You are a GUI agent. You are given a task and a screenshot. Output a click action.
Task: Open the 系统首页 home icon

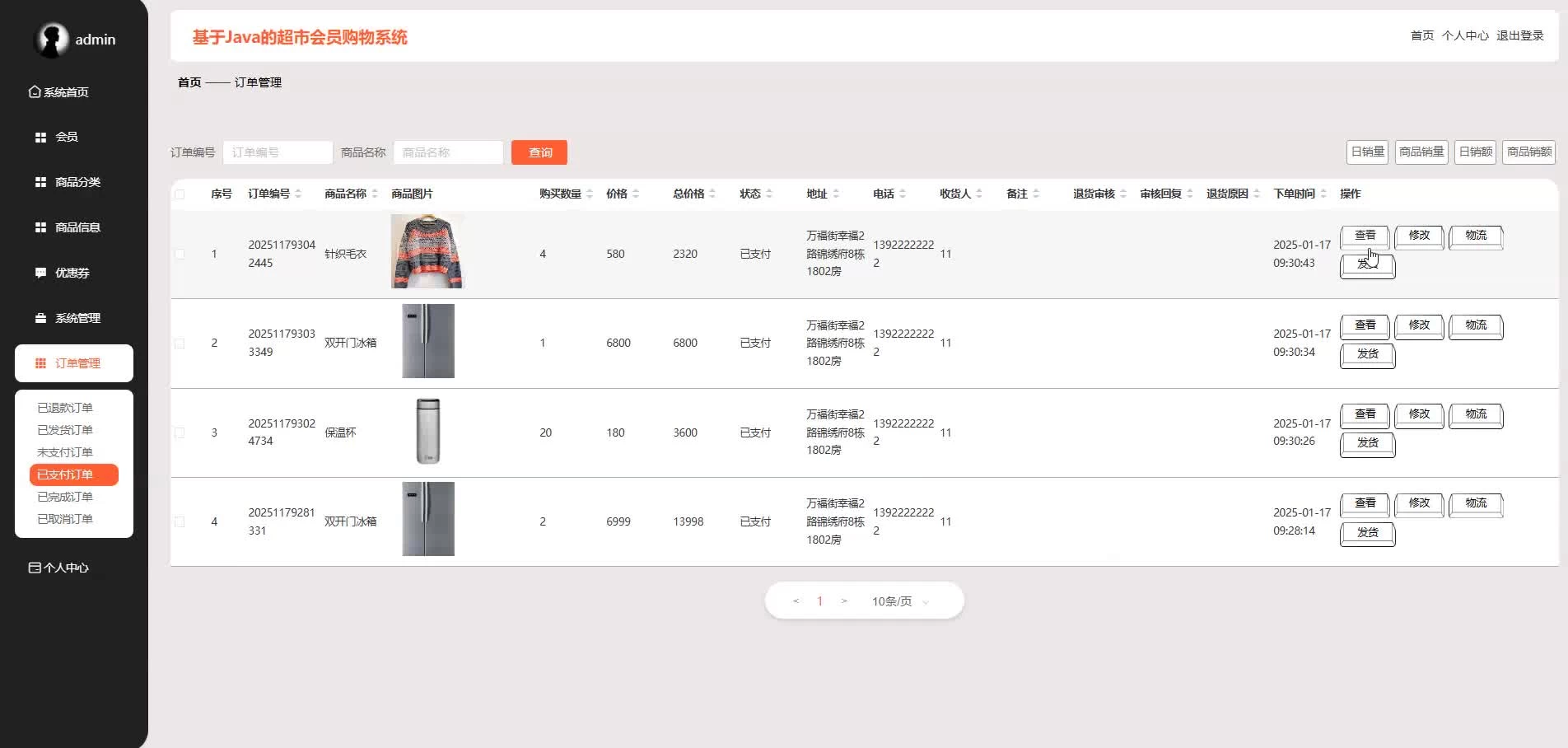tap(35, 92)
